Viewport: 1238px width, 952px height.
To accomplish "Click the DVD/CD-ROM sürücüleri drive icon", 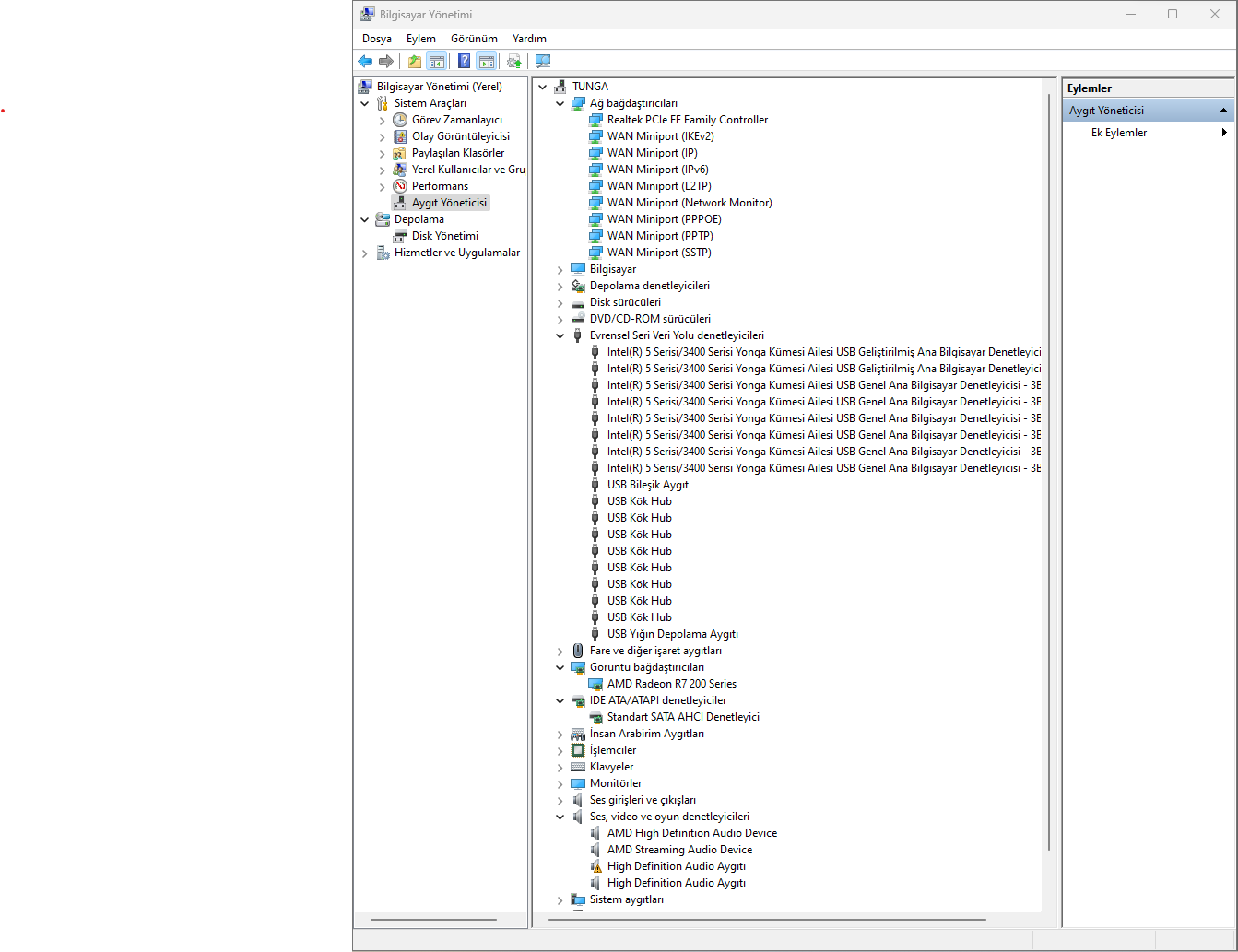I will (x=578, y=319).
